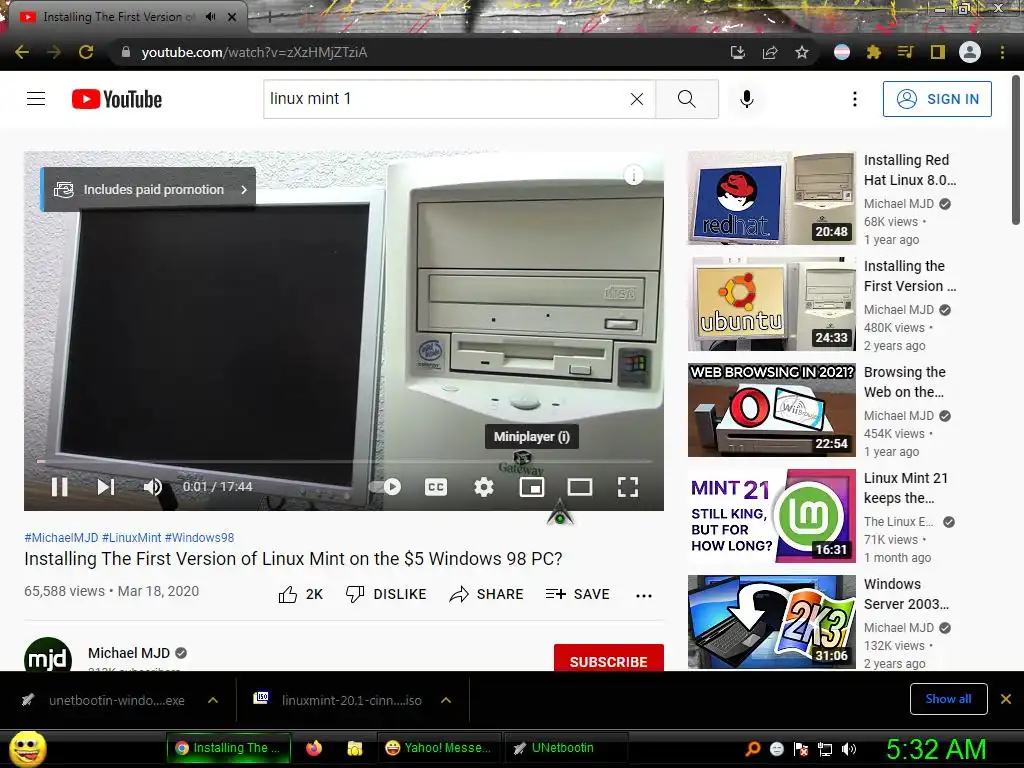Image resolution: width=1024 pixels, height=768 pixels.
Task: Open system tray volume icon
Action: [x=849, y=749]
